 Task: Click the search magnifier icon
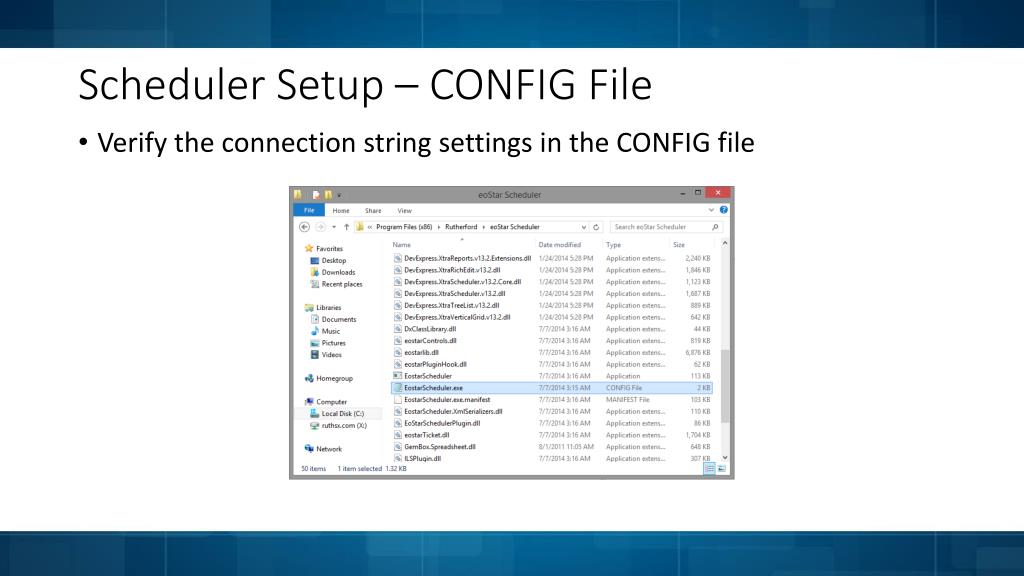tap(715, 227)
